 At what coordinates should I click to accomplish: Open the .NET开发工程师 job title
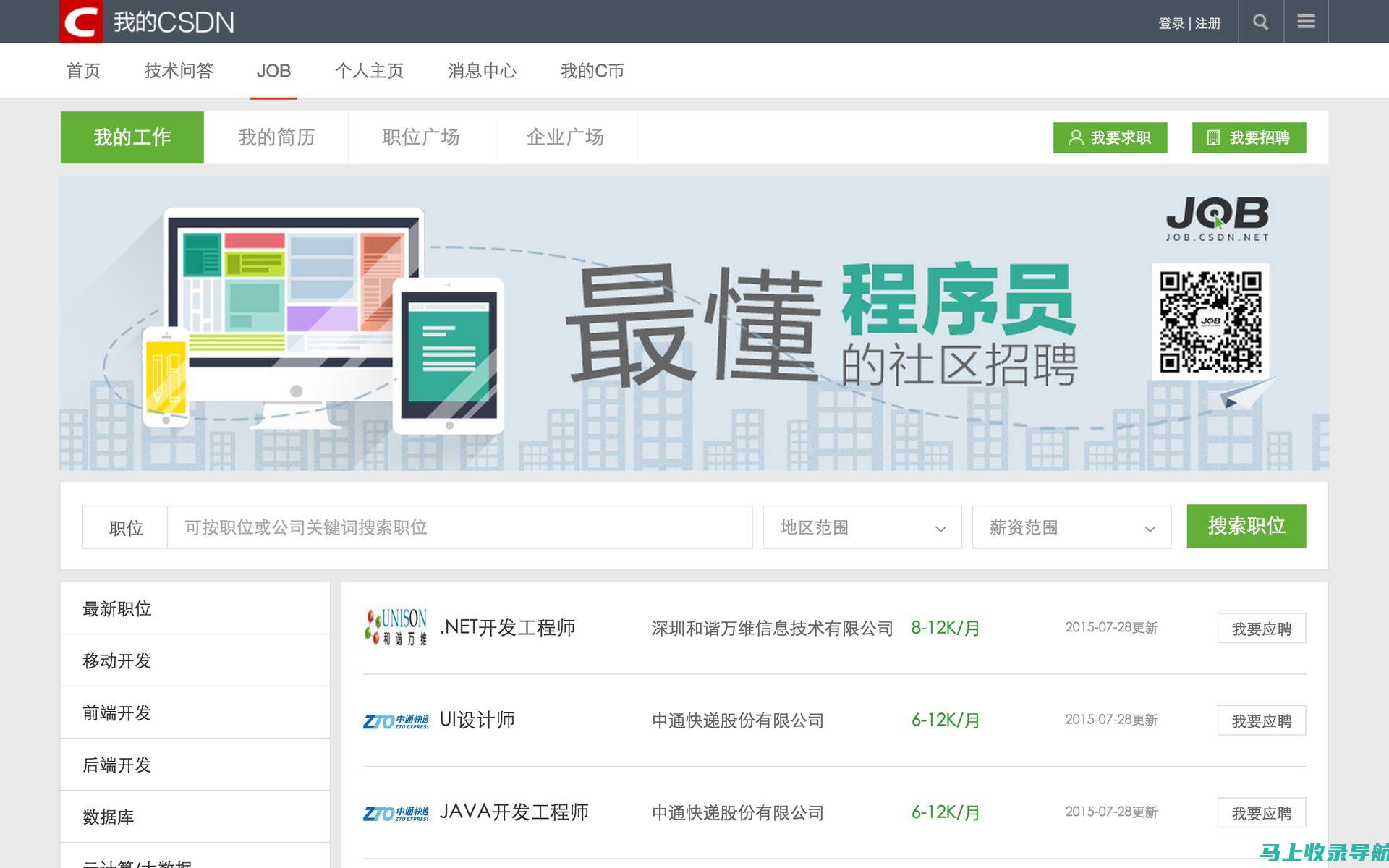coord(507,628)
